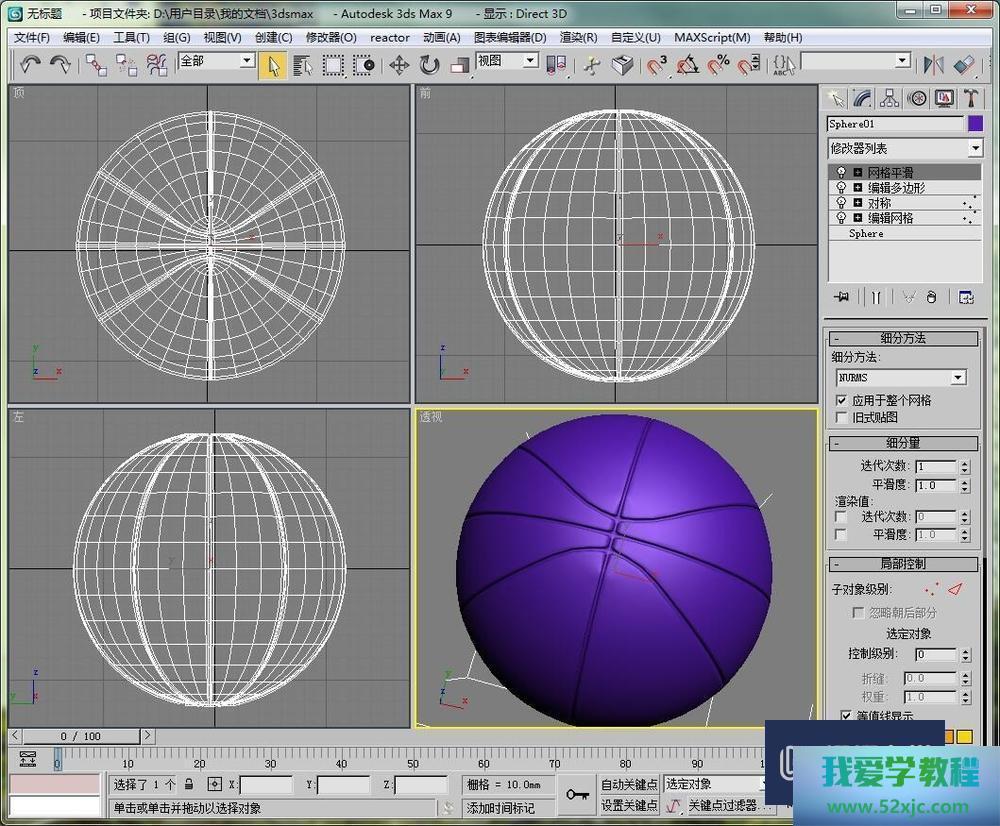Click the Pin Stack icon below modifier stack
The height and width of the screenshot is (826, 1000).
click(842, 297)
